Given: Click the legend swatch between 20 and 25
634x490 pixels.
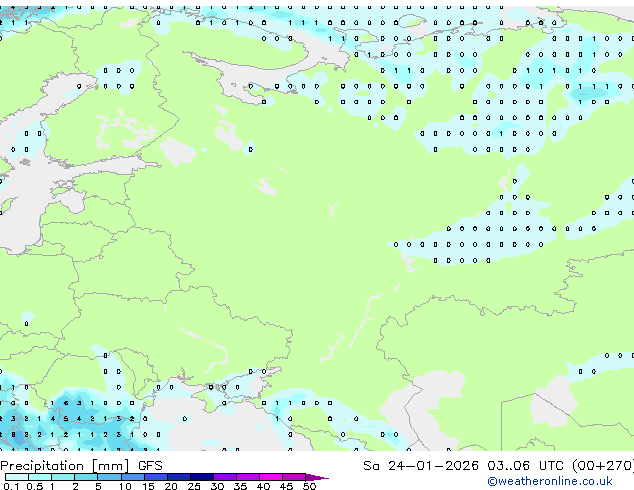Looking at the screenshot, I should (178, 477).
